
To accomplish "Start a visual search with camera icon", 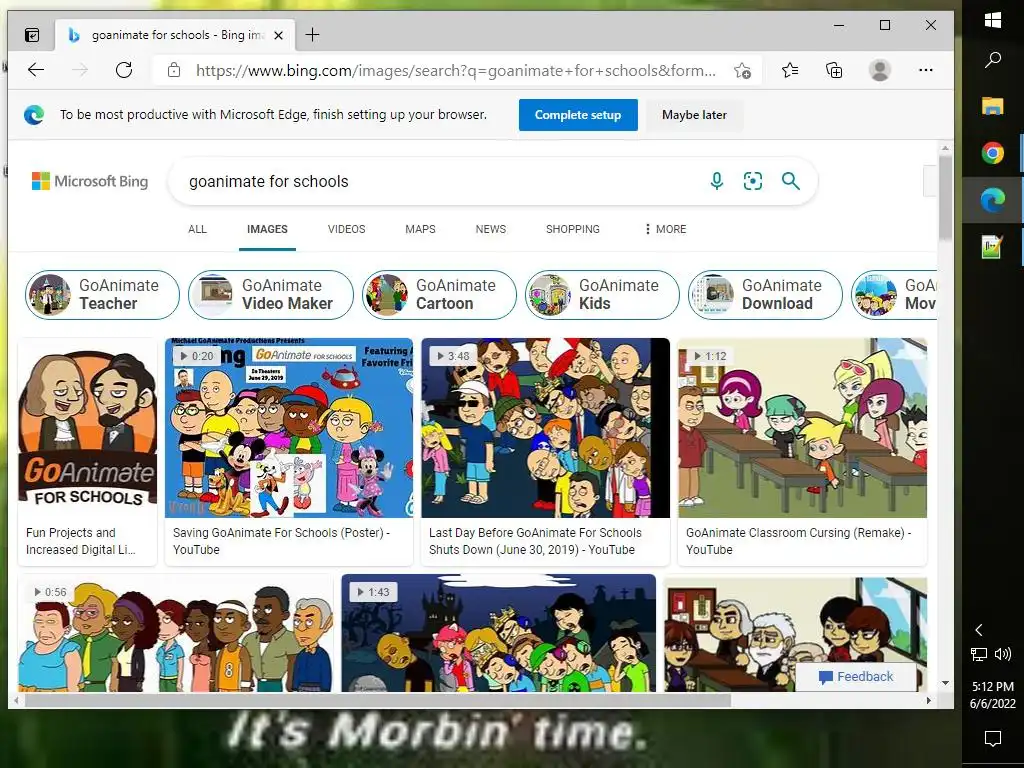I will [x=752, y=181].
